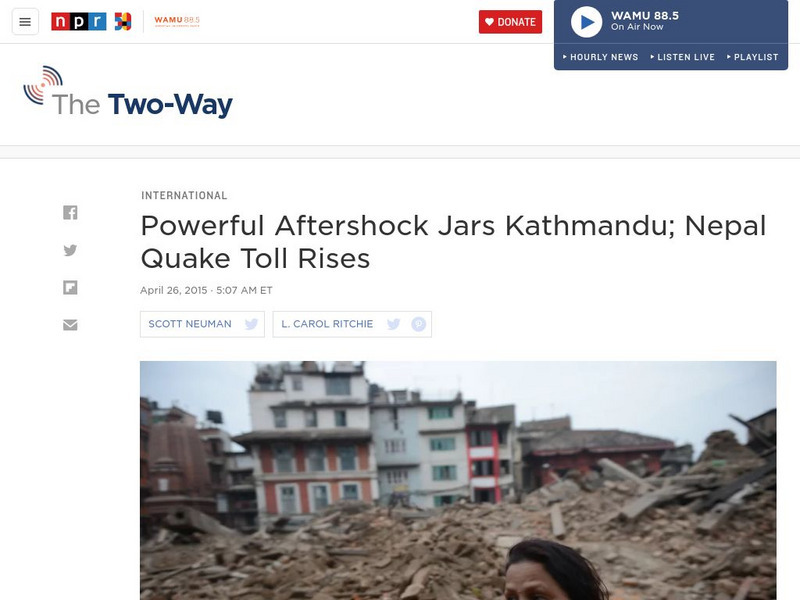Share article on Flipboard
Screen dimensions: 800x600
point(70,288)
